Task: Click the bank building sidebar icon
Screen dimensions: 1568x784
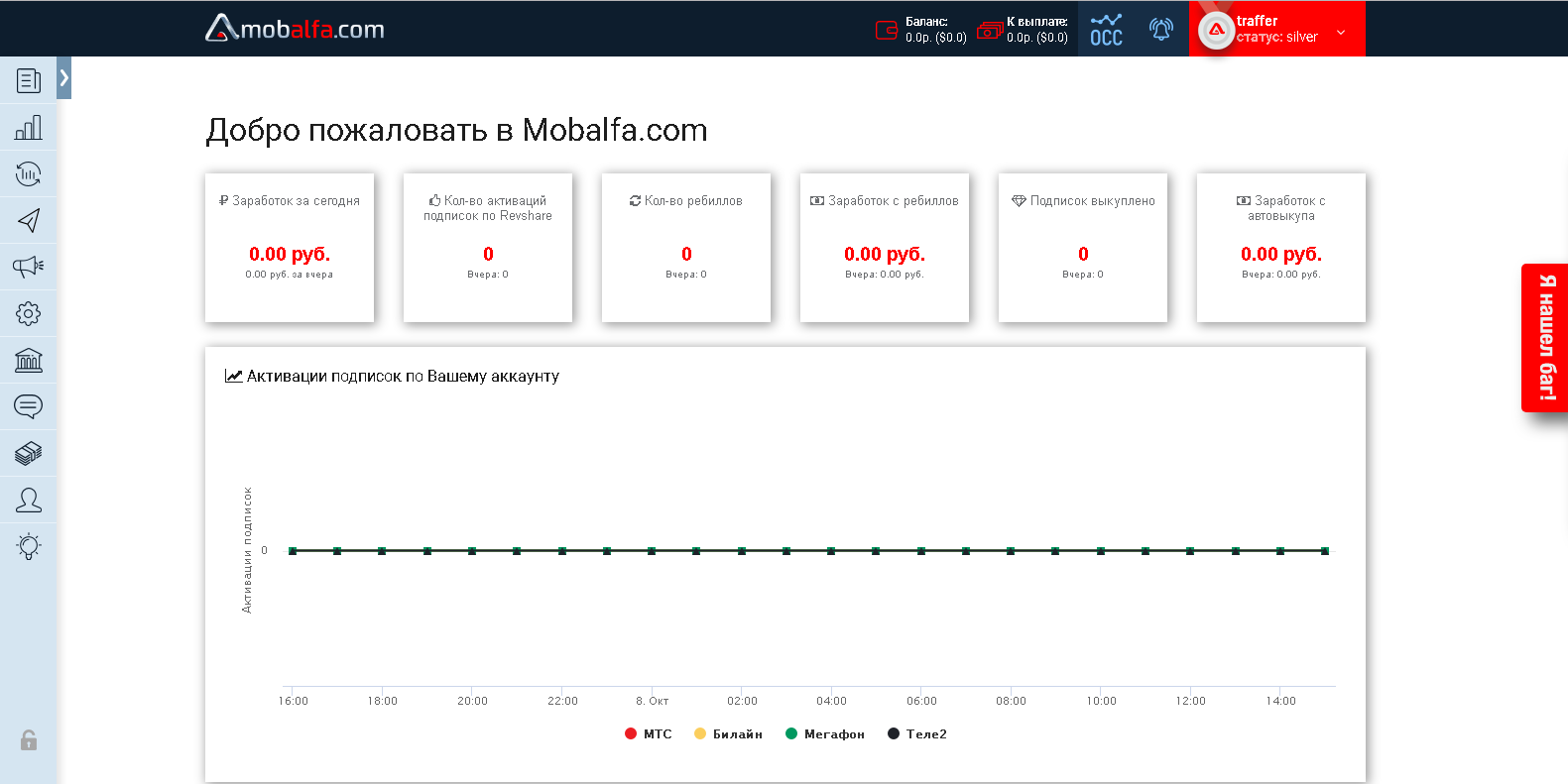Action: [28, 360]
